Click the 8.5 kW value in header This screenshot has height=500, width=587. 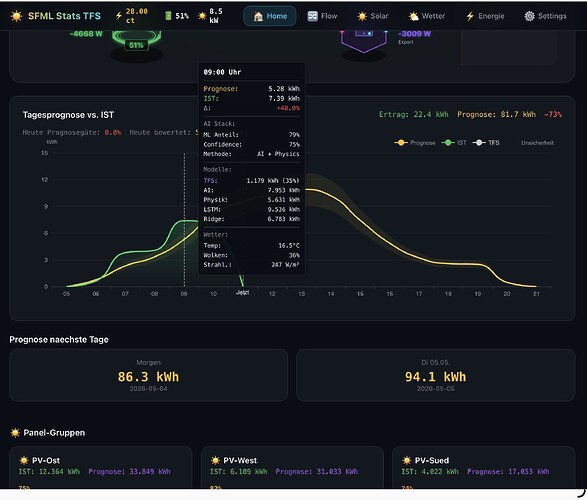(x=216, y=16)
